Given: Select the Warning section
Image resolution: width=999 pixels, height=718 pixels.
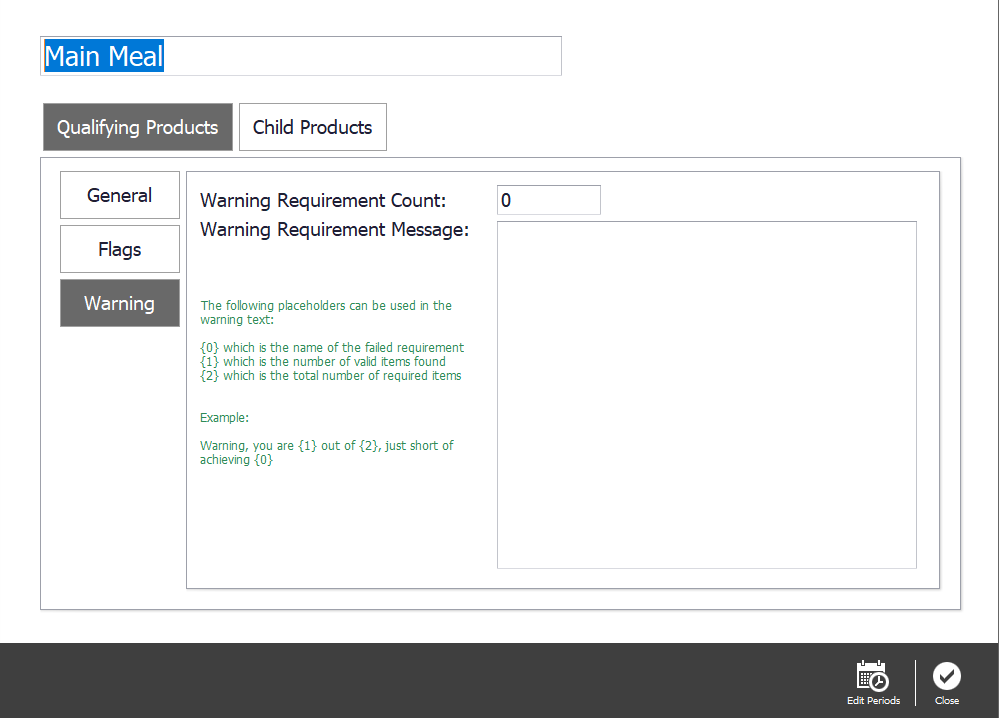Looking at the screenshot, I should click(120, 303).
